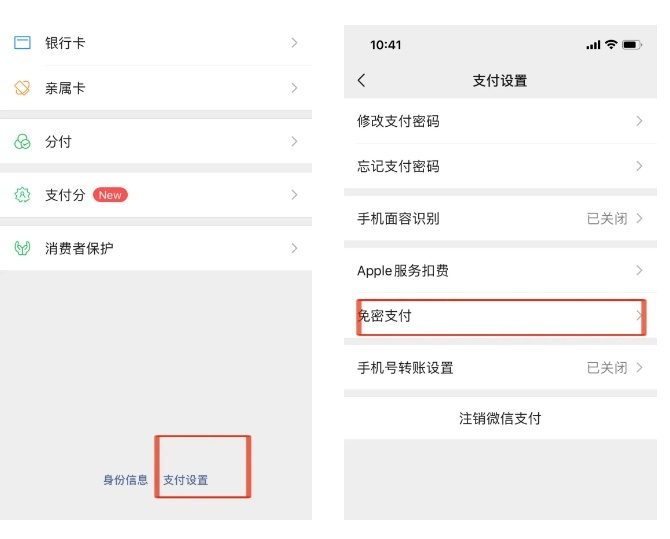Tap the red New badge
The height and width of the screenshot is (539, 670).
click(x=110, y=195)
